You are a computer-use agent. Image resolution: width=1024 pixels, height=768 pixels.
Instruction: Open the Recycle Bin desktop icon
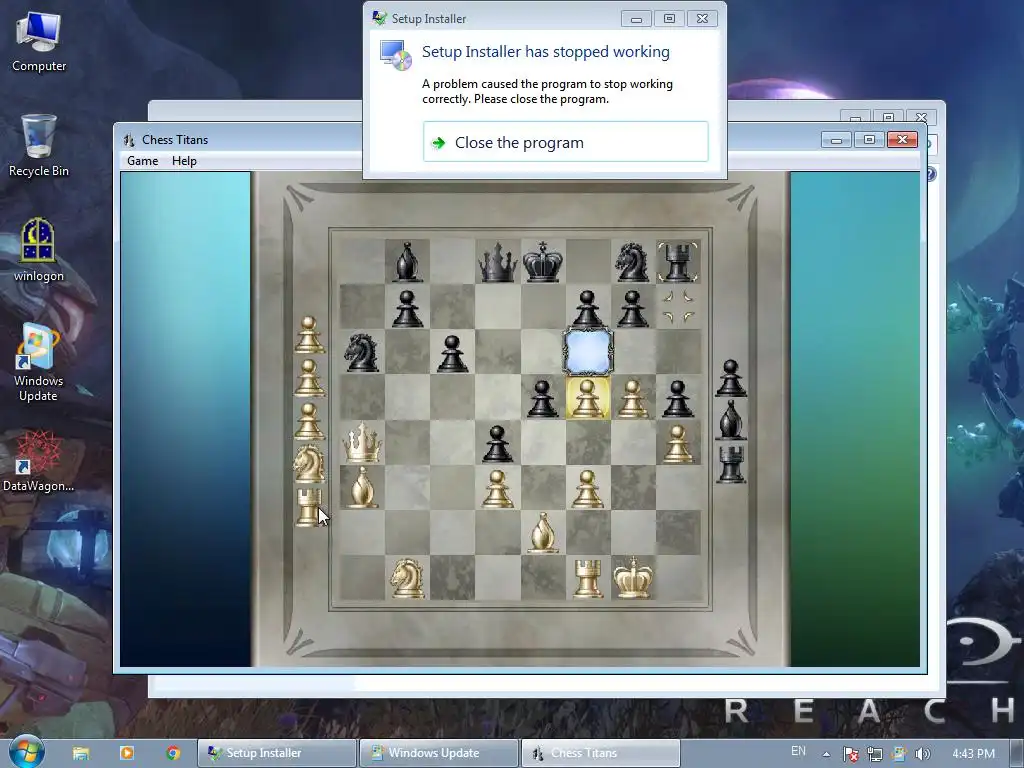coord(39,145)
